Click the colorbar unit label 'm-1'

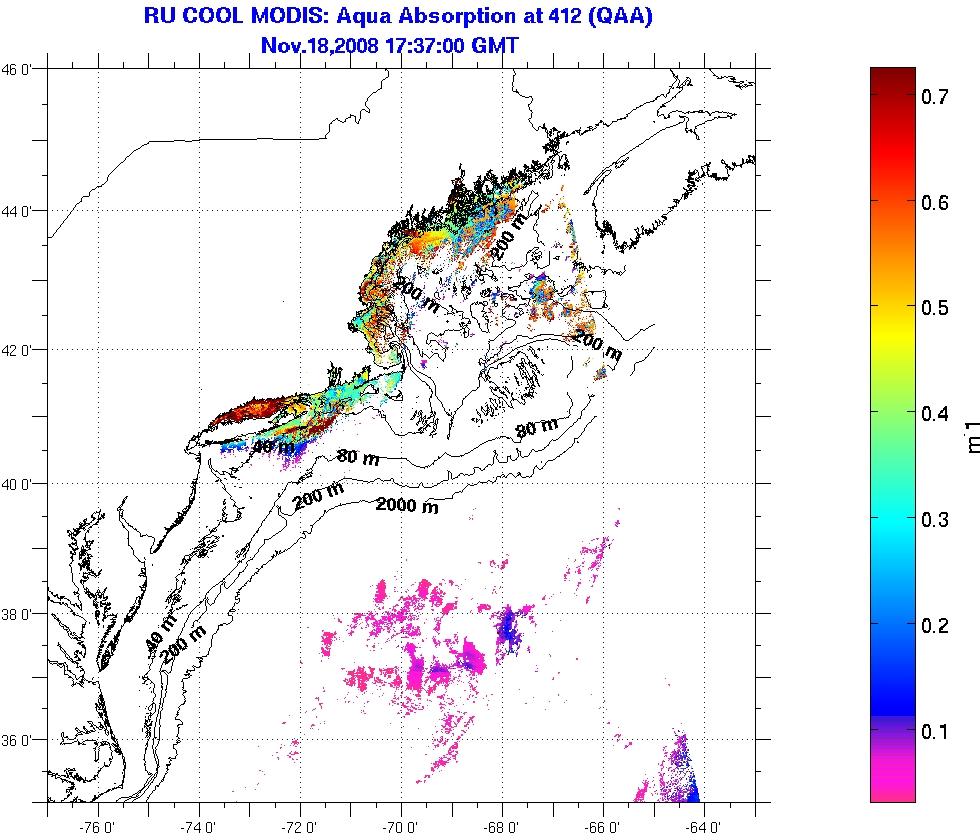pyautogui.click(x=972, y=436)
